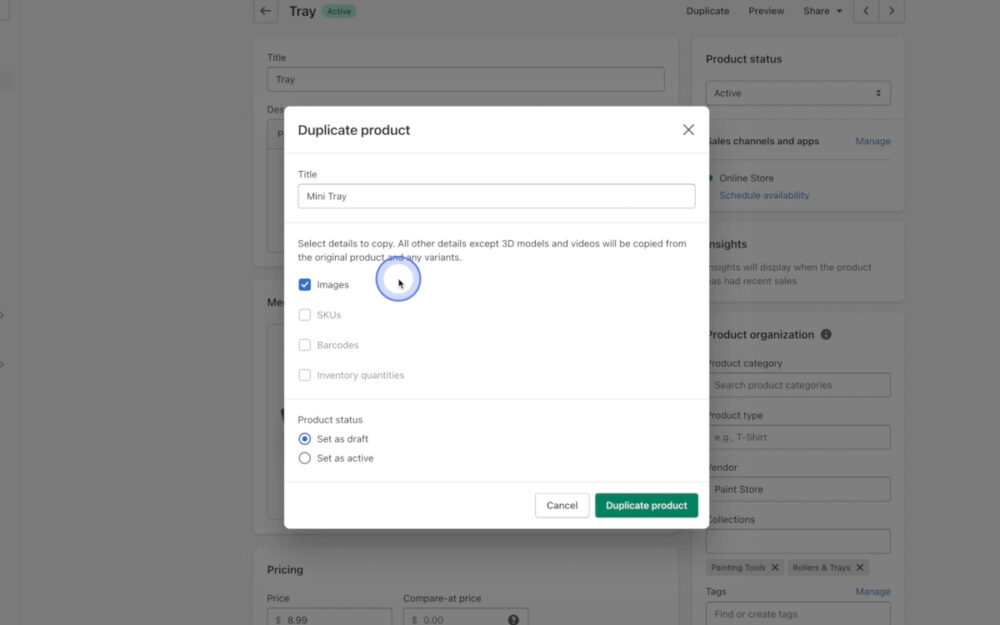Screen dimensions: 1000x625
Task: Click Cancel in the dialog
Action: [561, 505]
